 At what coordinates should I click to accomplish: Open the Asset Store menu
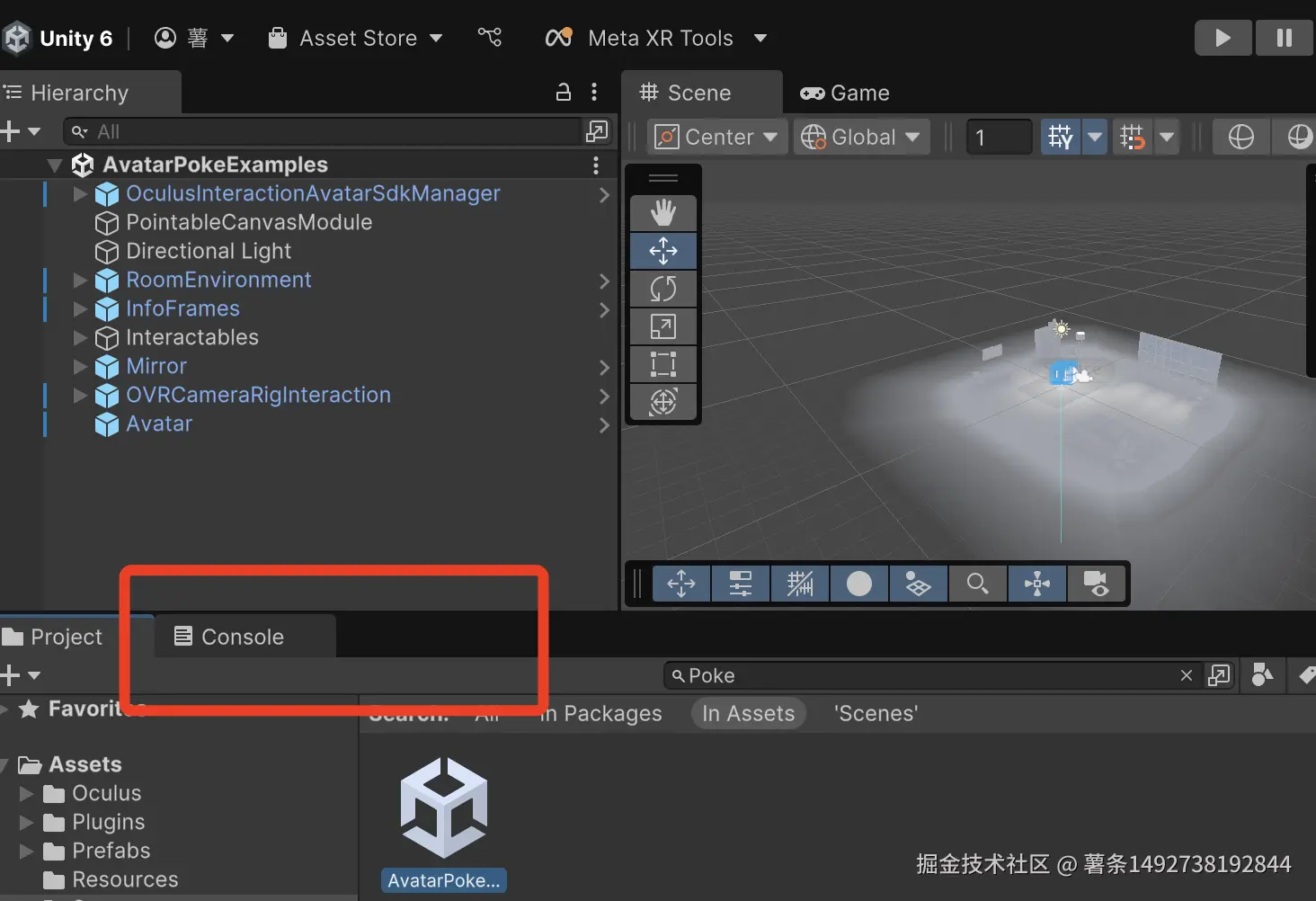(x=356, y=38)
